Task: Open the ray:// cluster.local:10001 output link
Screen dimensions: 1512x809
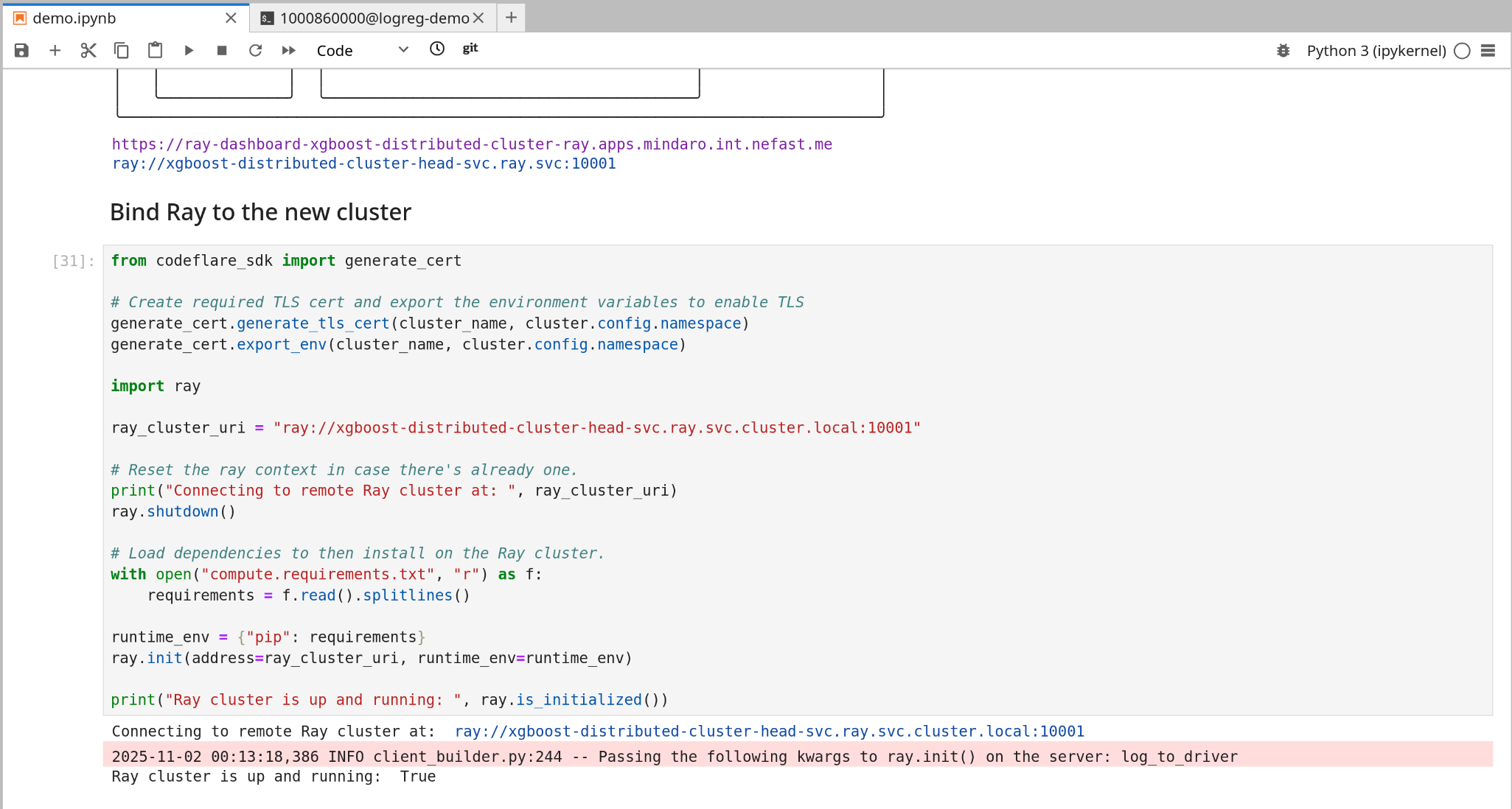Action: point(770,731)
